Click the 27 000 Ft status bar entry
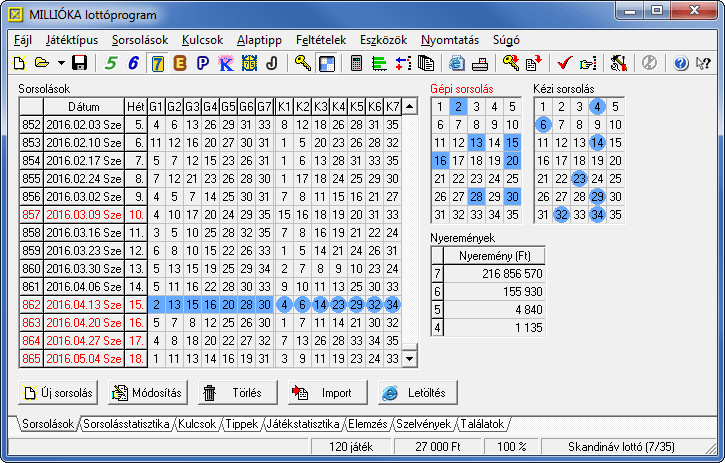Image resolution: width=725 pixels, height=463 pixels. click(437, 447)
